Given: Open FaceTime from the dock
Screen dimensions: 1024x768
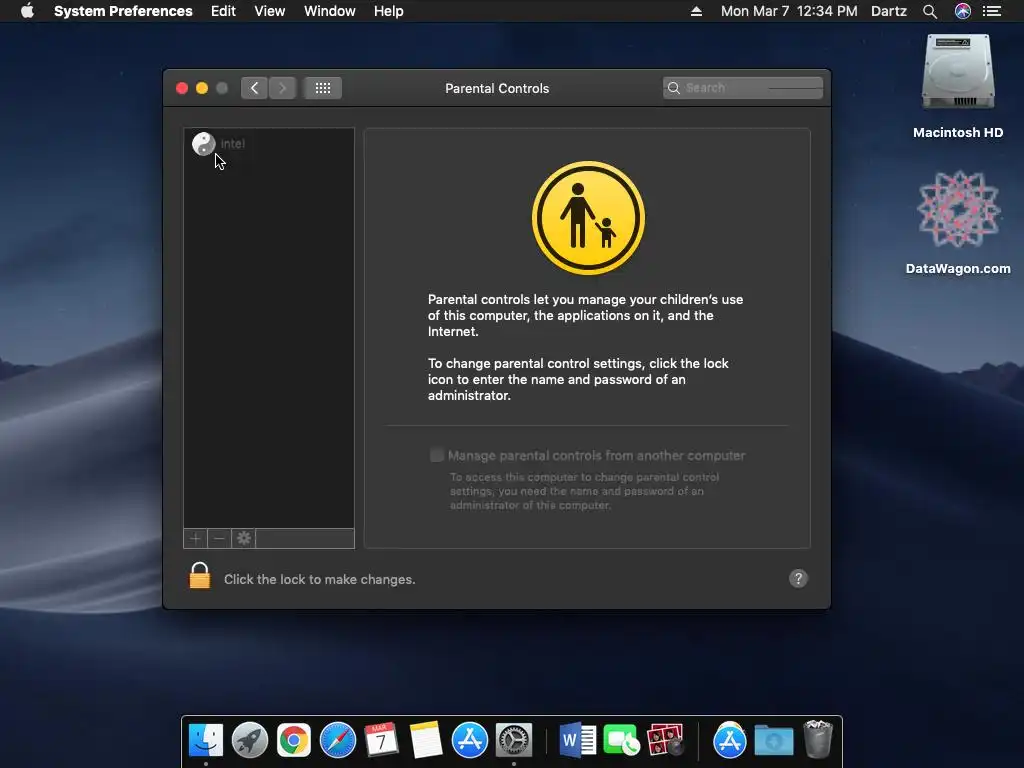Looking at the screenshot, I should (x=621, y=740).
